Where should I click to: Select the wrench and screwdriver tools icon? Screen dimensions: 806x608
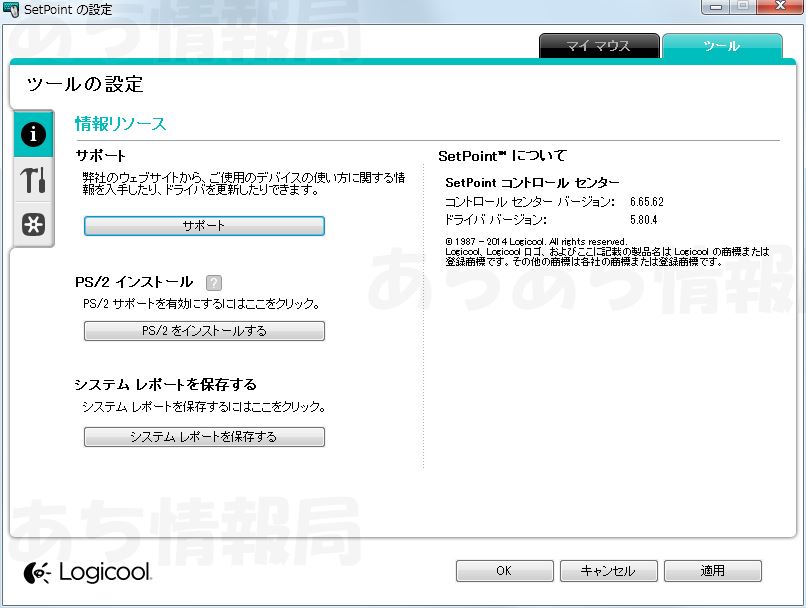[x=33, y=180]
